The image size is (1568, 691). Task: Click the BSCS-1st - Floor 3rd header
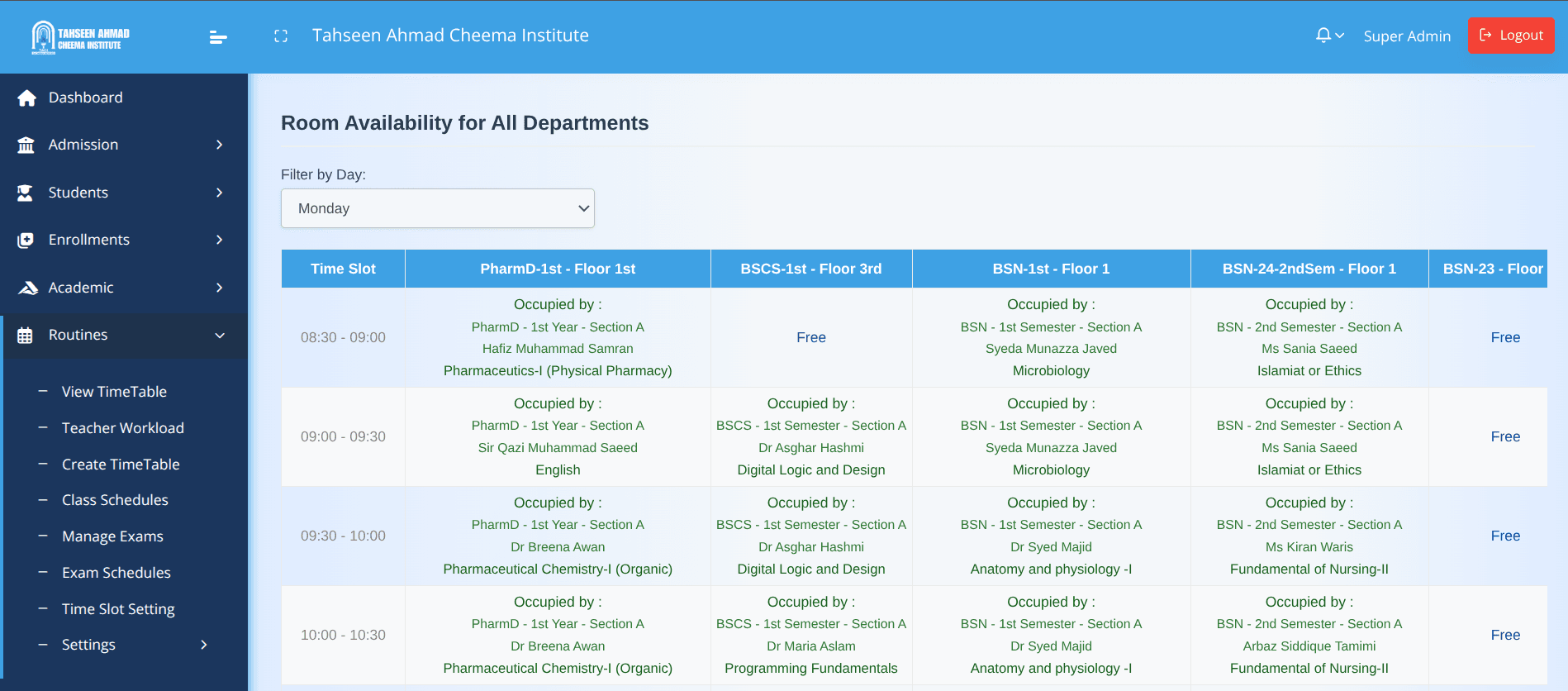pos(811,269)
